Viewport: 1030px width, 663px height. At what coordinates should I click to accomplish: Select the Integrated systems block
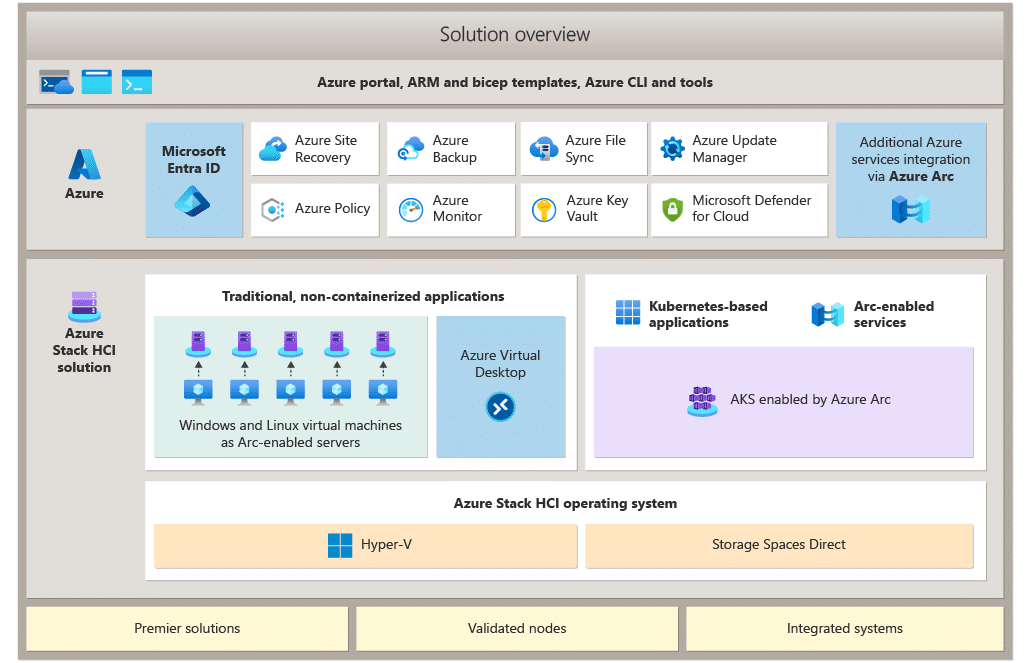pos(845,629)
